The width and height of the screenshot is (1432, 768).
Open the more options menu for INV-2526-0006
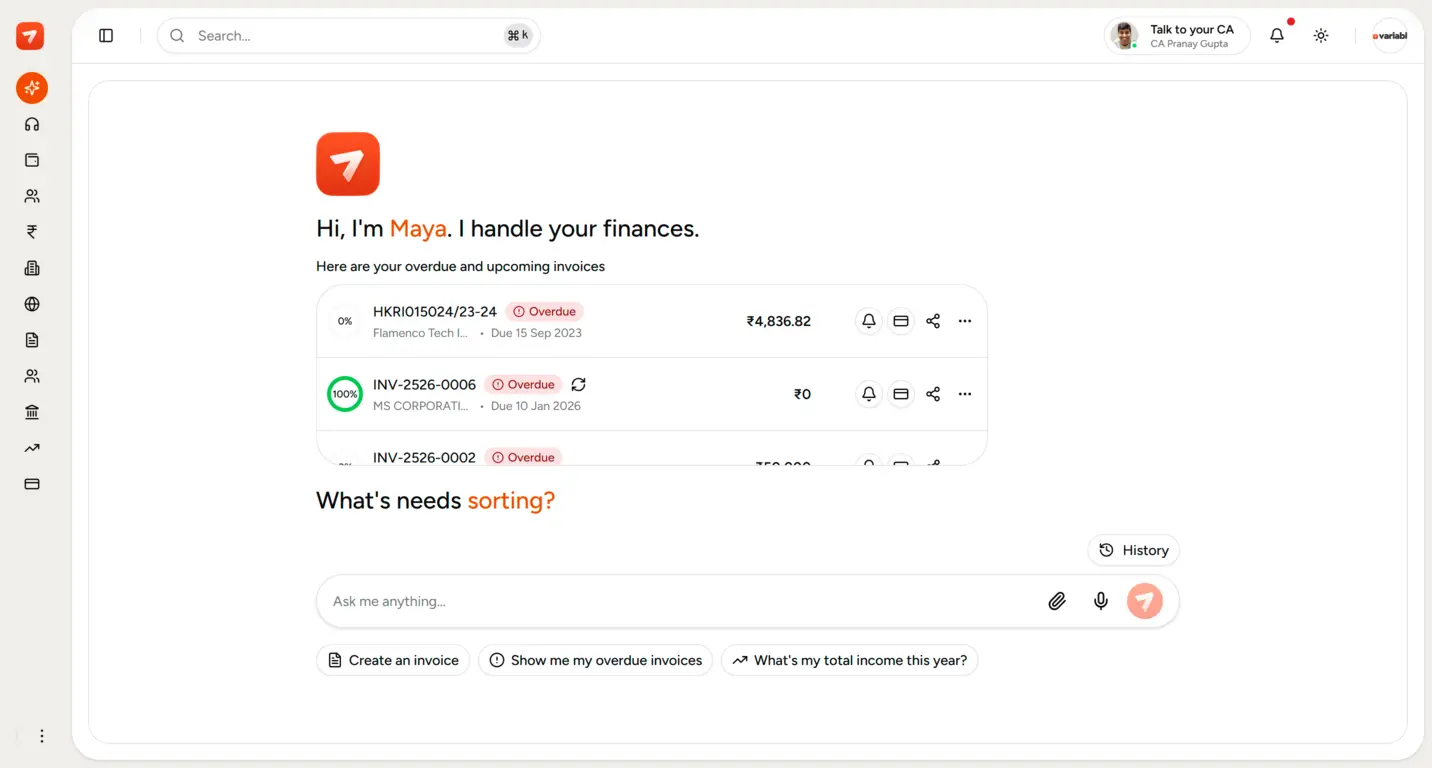click(x=965, y=394)
